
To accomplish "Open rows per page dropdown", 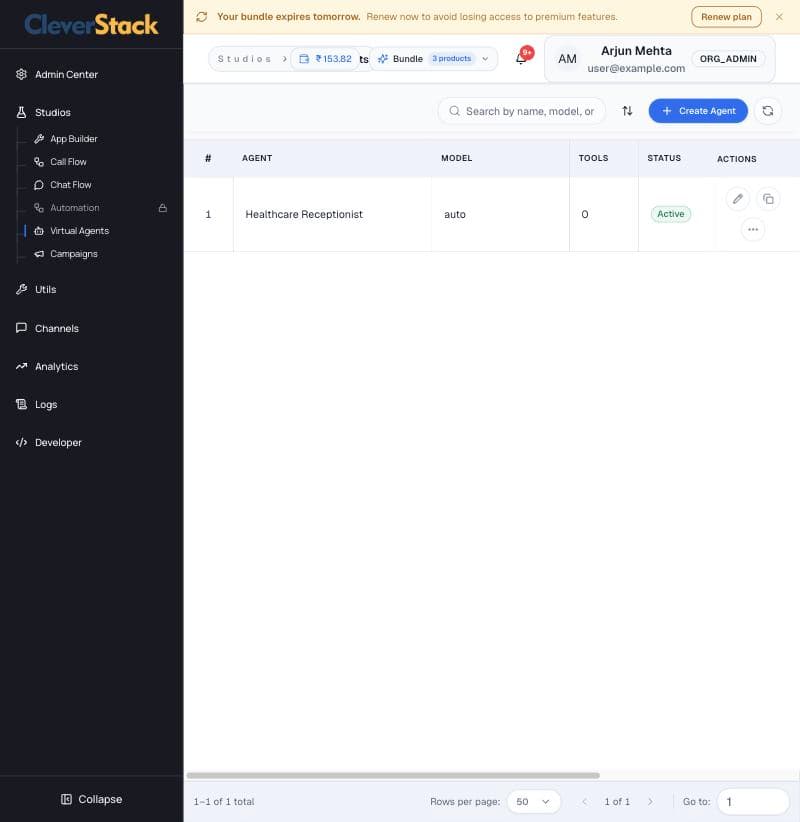I will (533, 802).
